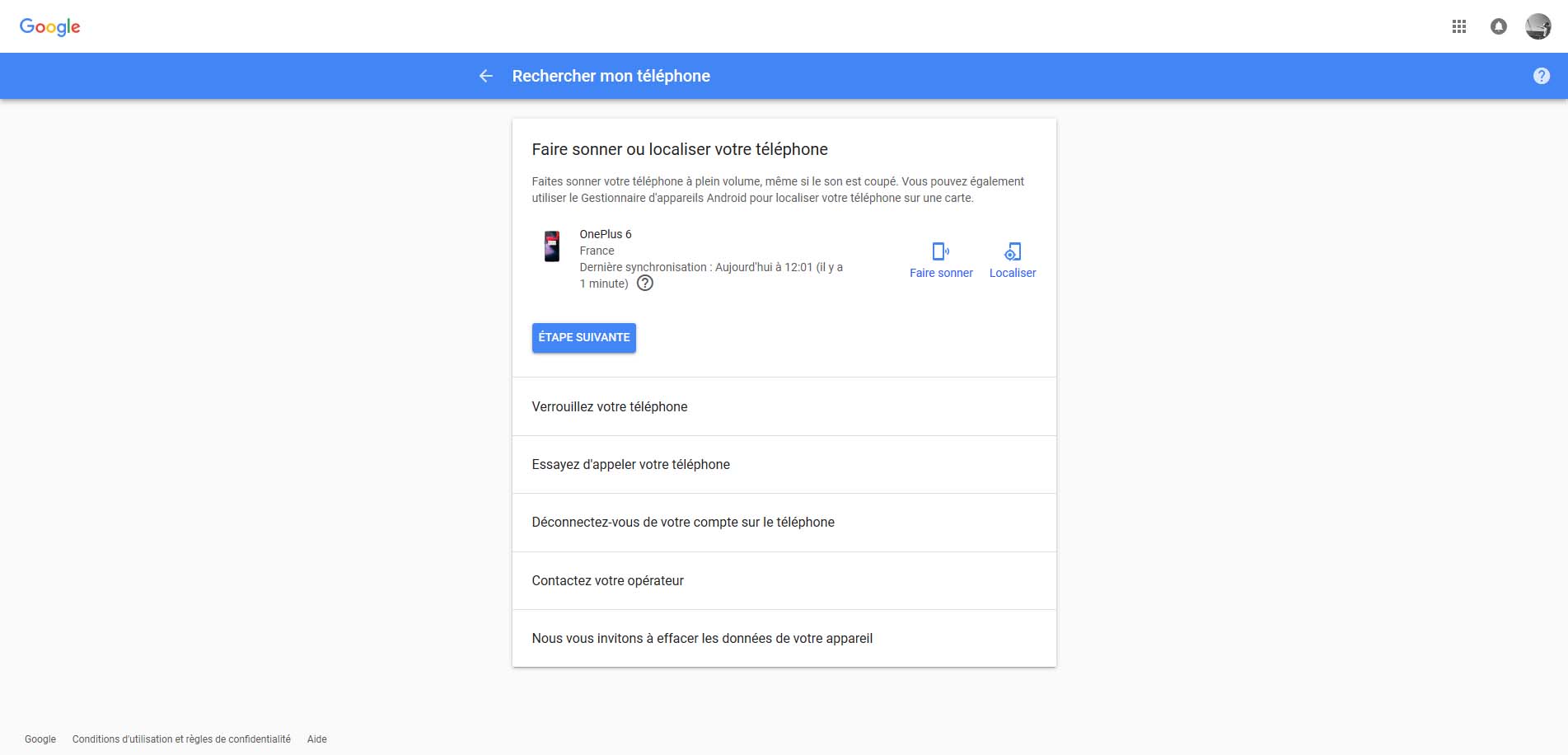Click Faire sonner ou localiser heading
The height and width of the screenshot is (755, 1568).
[680, 149]
